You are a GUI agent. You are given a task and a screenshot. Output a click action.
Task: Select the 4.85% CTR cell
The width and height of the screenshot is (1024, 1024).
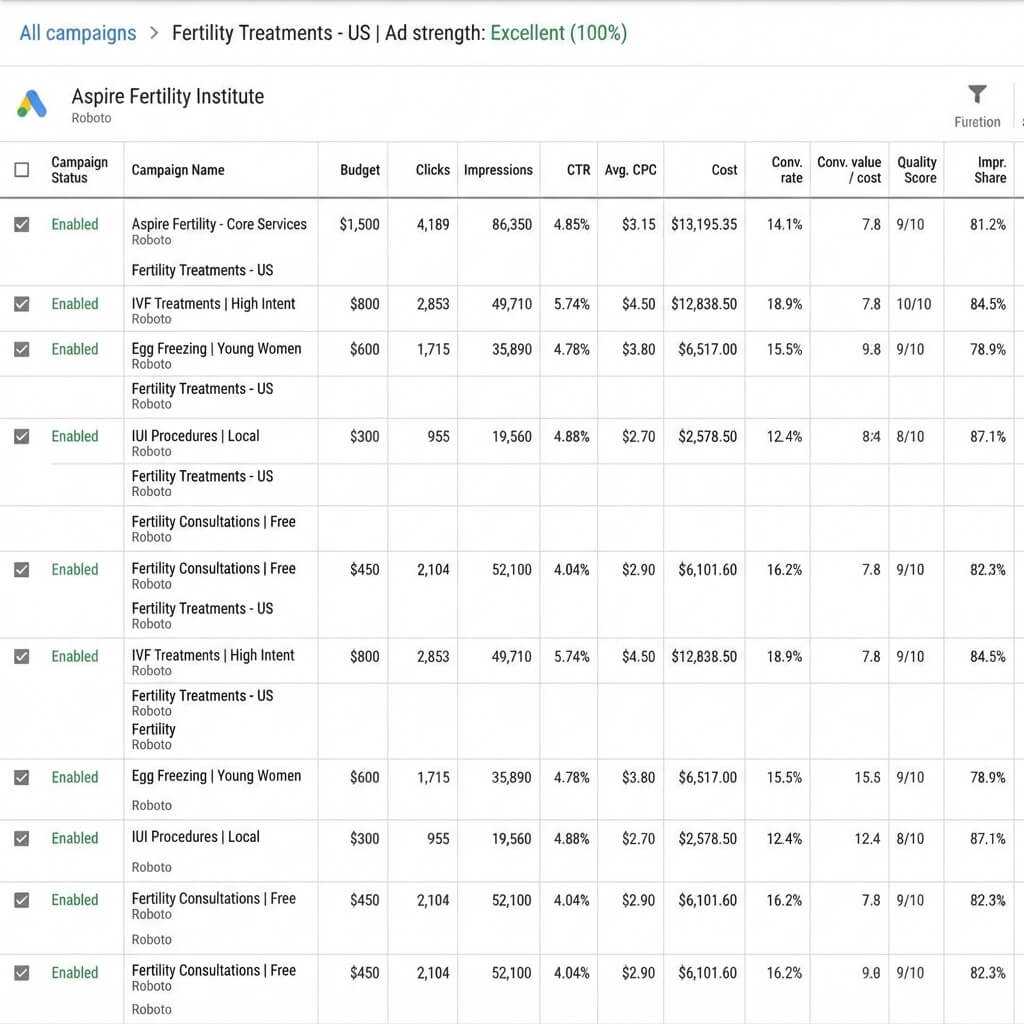click(x=571, y=225)
